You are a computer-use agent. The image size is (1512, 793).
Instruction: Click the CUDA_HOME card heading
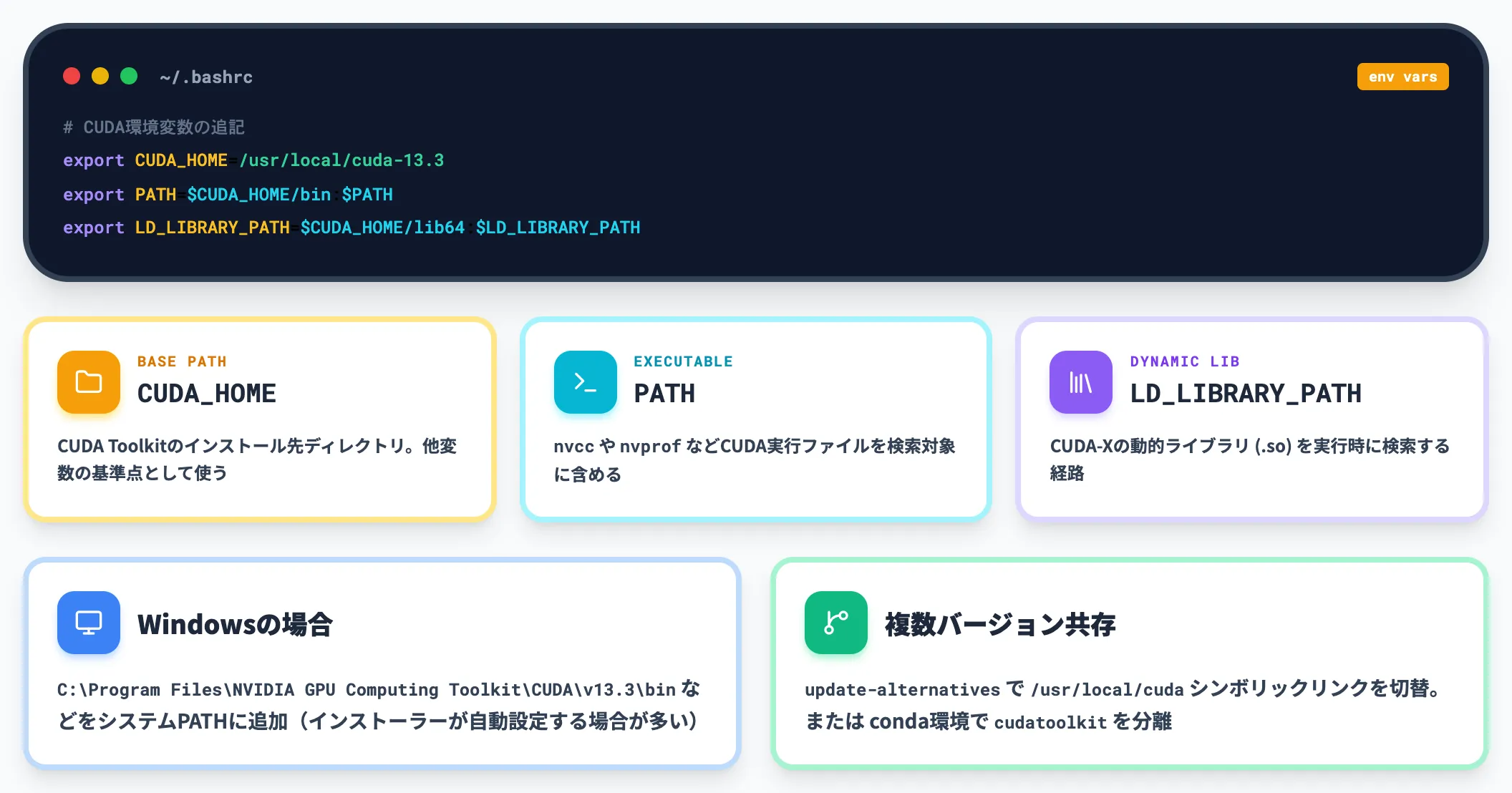[x=207, y=394]
